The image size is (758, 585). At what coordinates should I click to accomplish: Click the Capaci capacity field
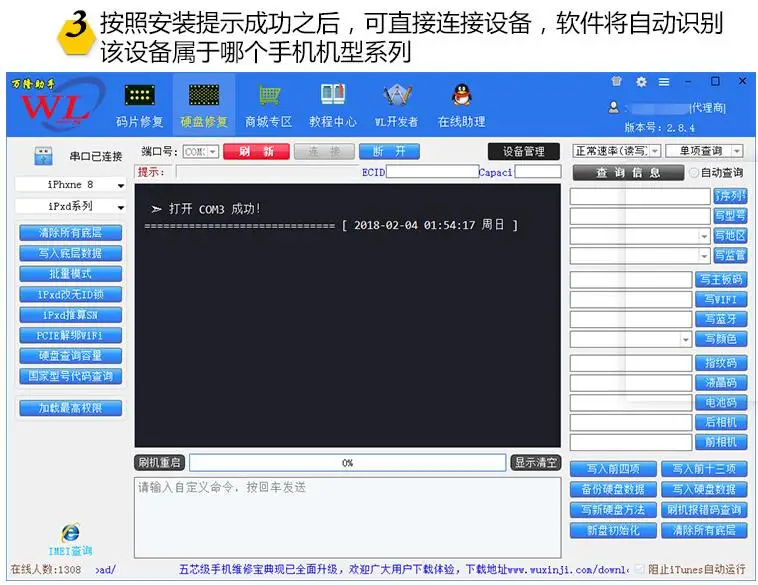point(538,172)
